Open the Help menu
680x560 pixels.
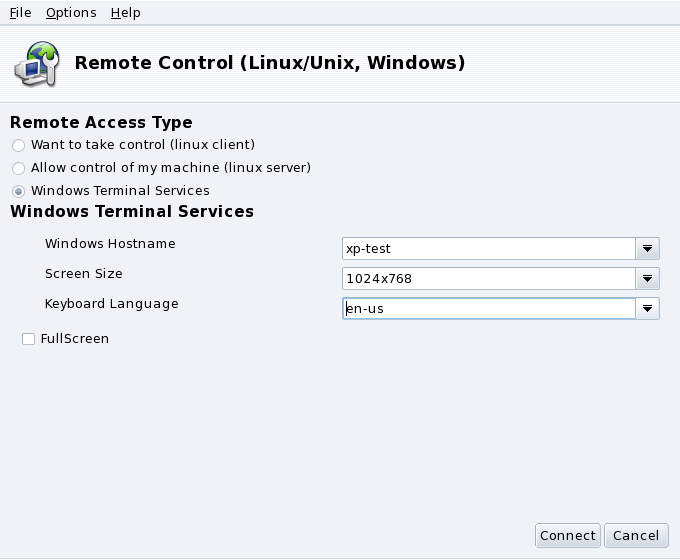point(125,13)
